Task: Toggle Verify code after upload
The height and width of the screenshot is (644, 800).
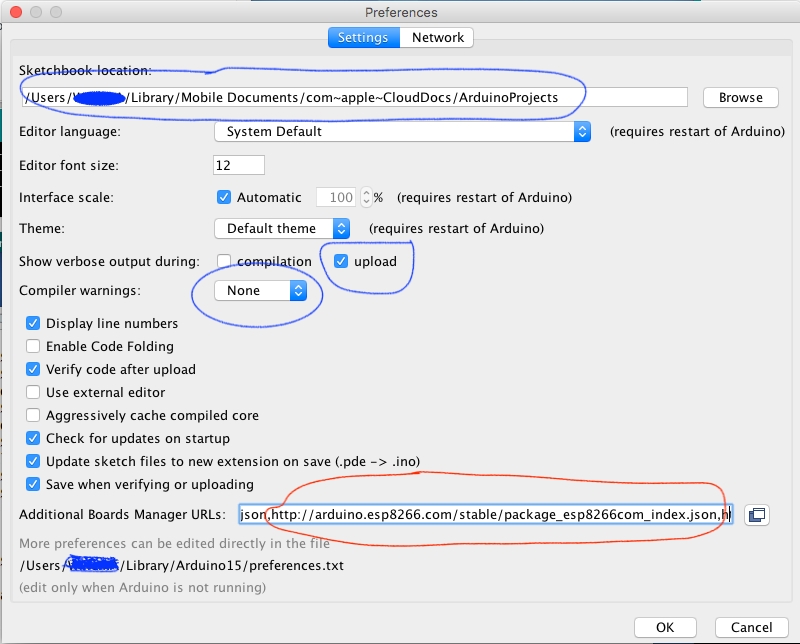Action: (33, 369)
